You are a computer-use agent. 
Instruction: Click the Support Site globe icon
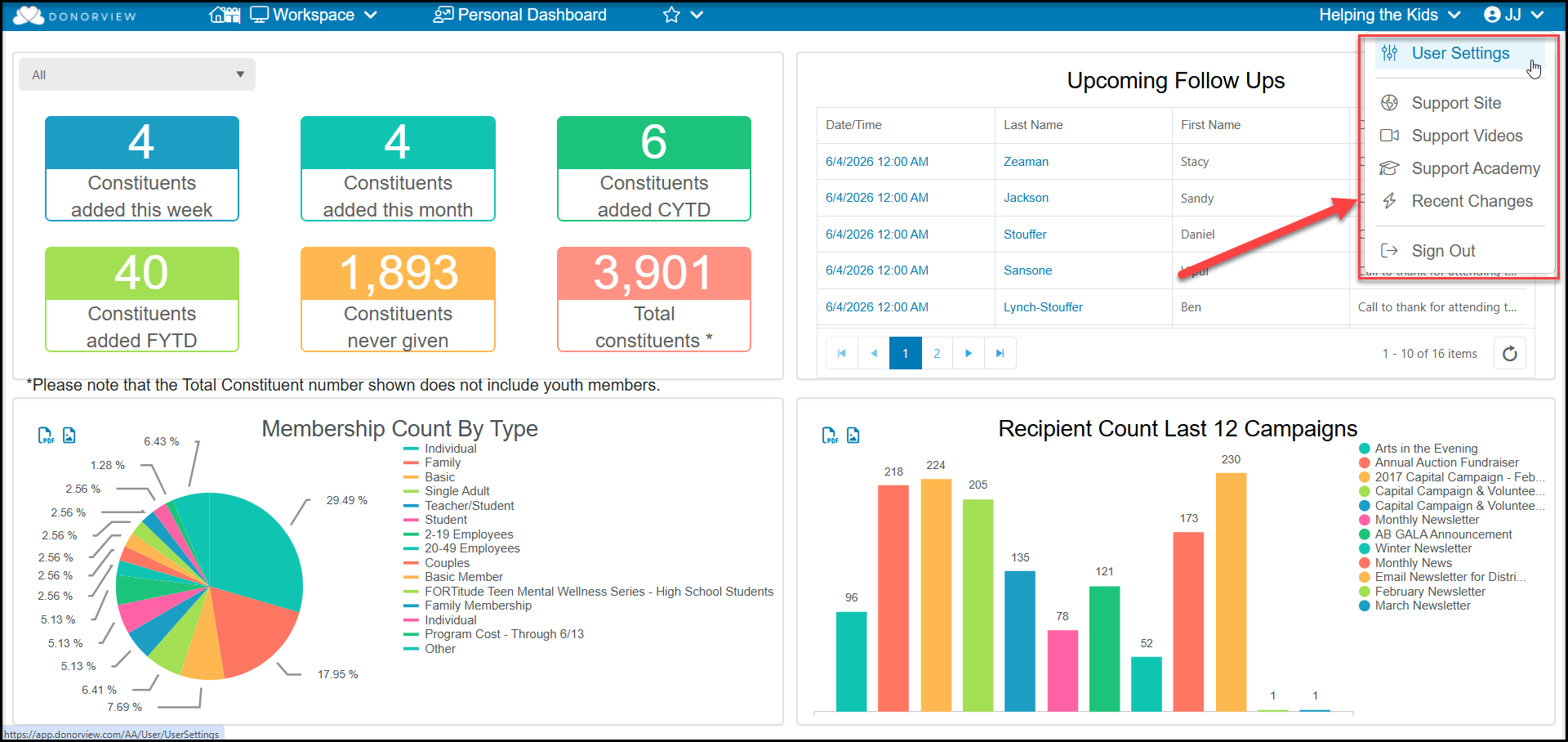click(x=1389, y=103)
